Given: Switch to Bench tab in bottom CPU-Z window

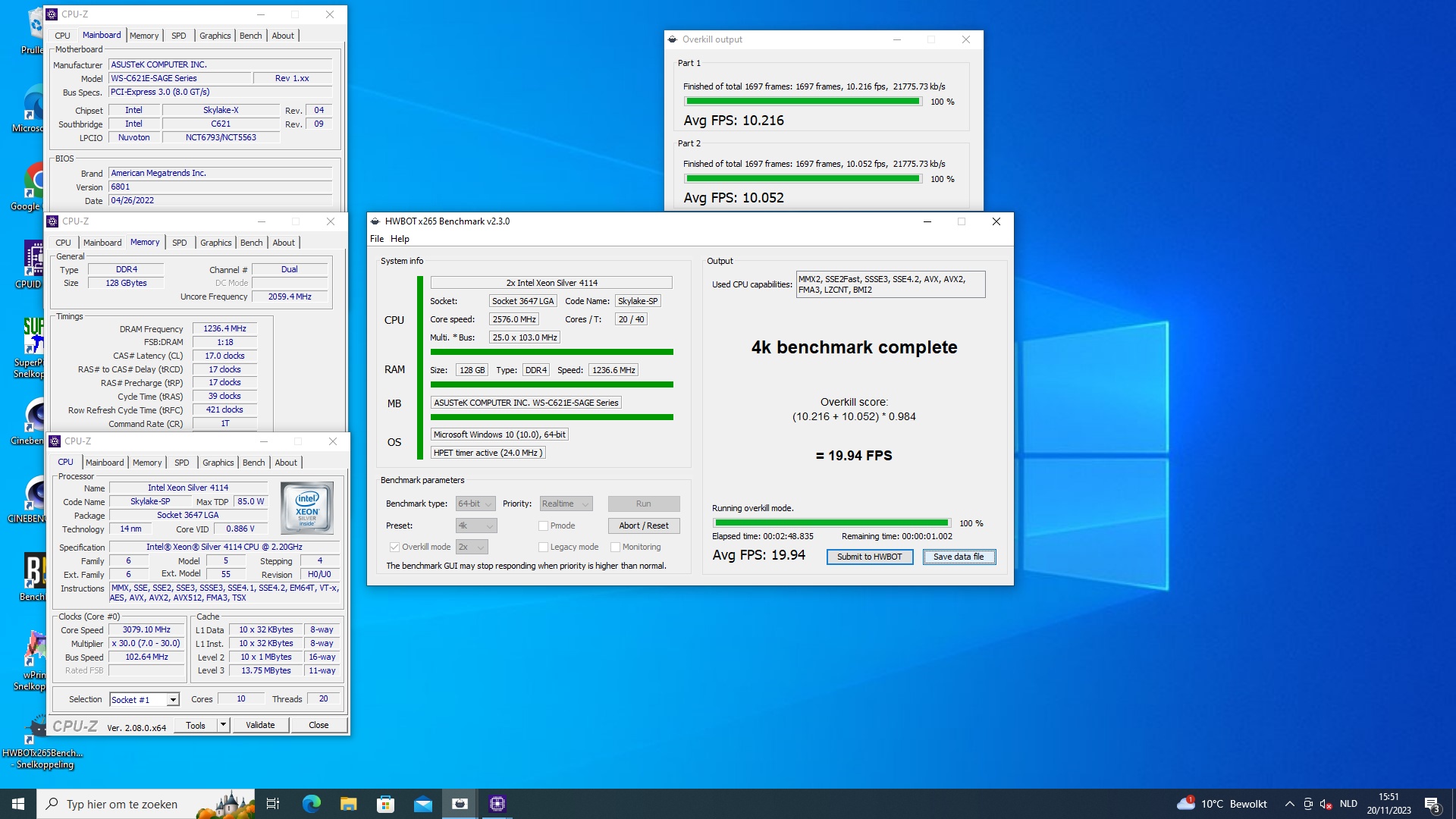Looking at the screenshot, I should click(x=254, y=463).
